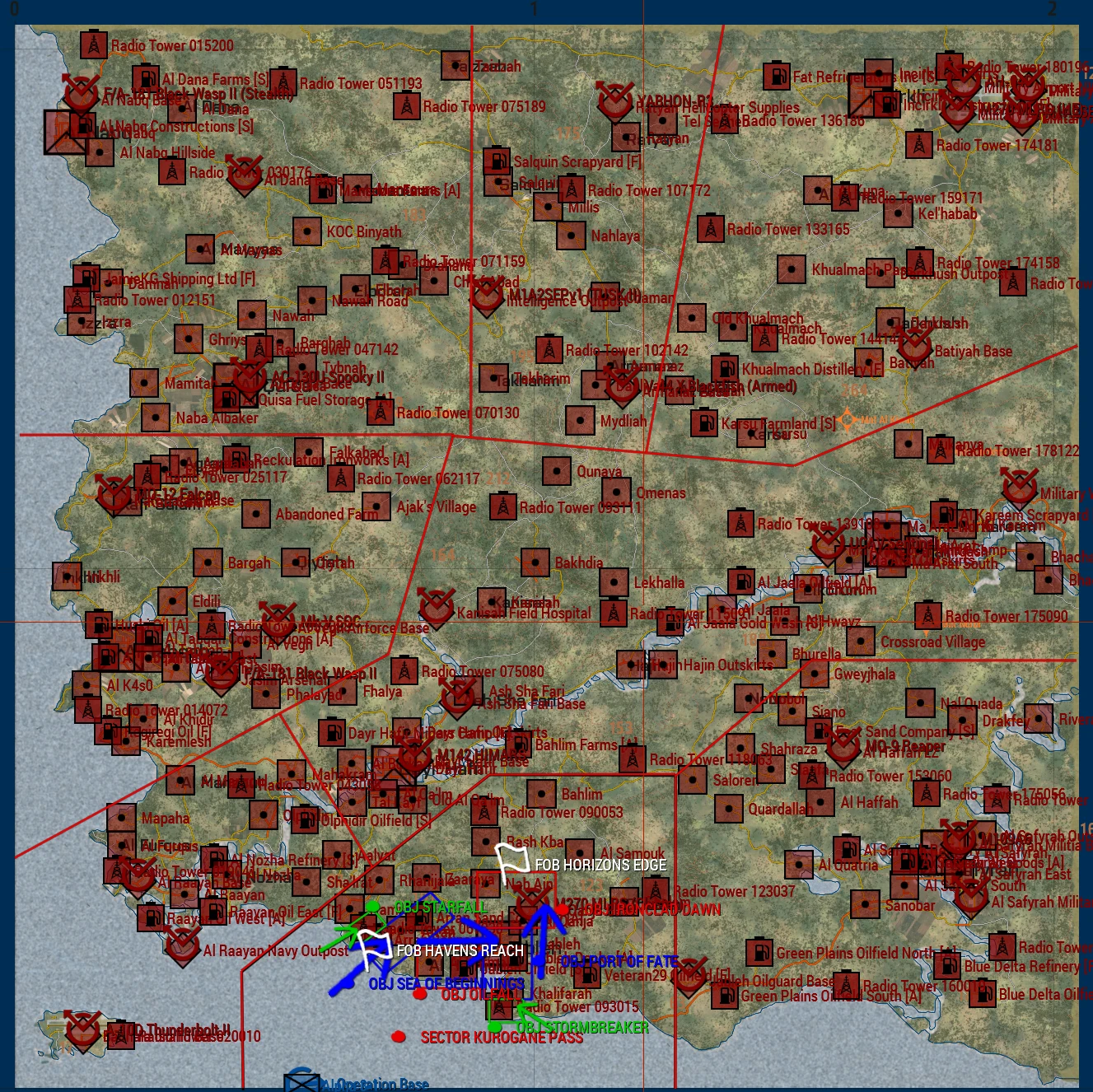The width and height of the screenshot is (1093, 1092).
Task: Click the Radio Tower 015200 marker icon
Action: click(94, 44)
